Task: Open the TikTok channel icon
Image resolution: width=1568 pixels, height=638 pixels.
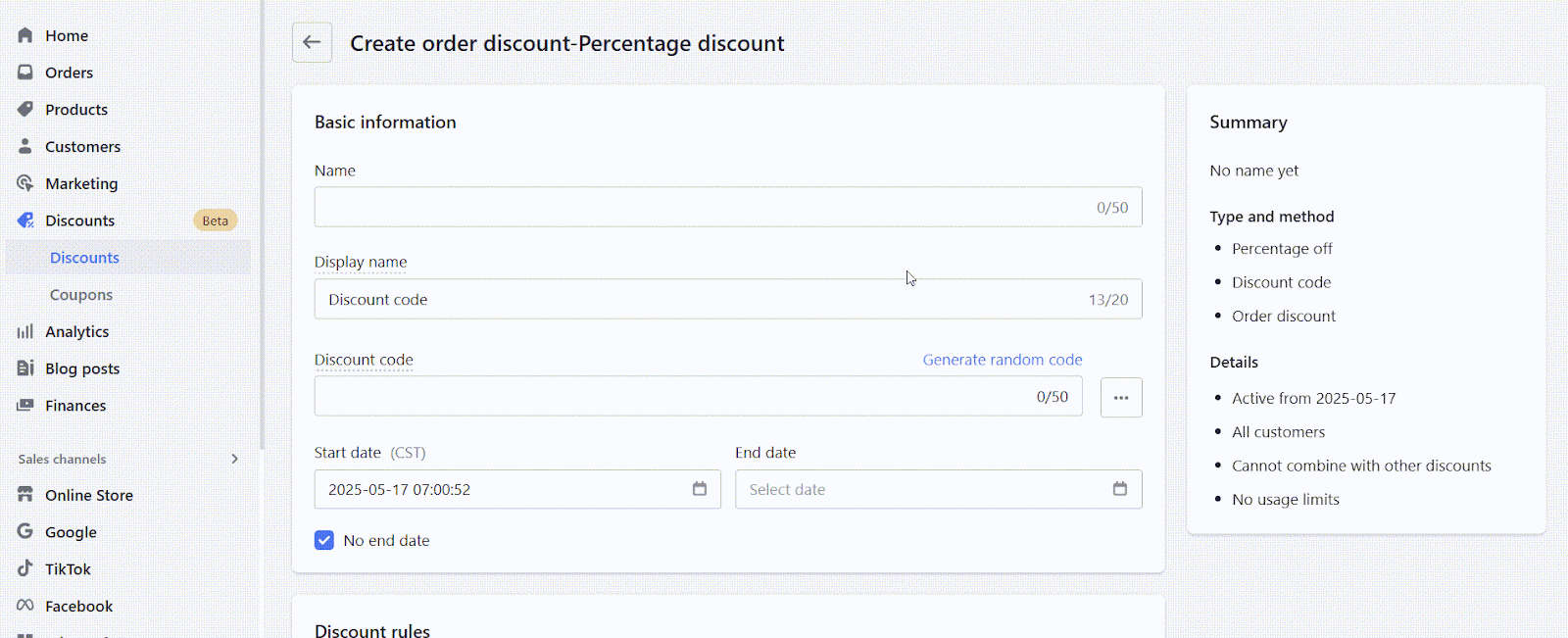Action: pos(25,568)
